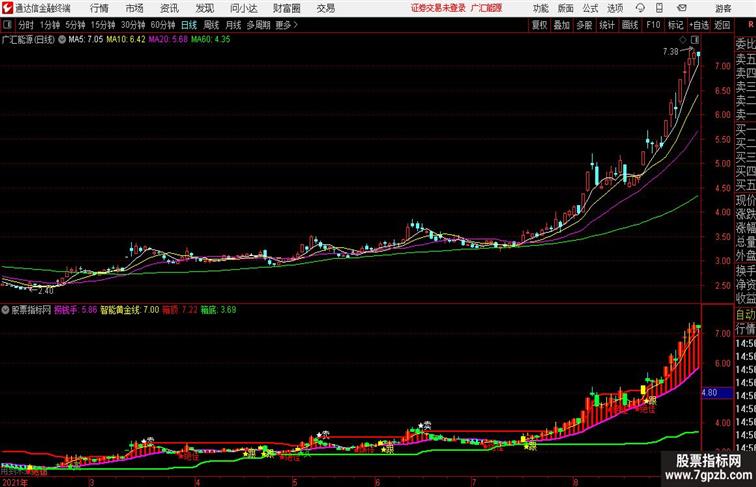Expand the 更多 periods list
756x487 pixels.
[x=286, y=25]
